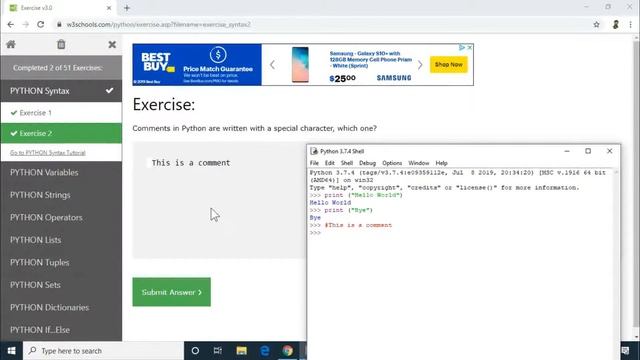Open the Edit menu in Python Shell
This screenshot has width=640, height=360.
tap(329, 163)
